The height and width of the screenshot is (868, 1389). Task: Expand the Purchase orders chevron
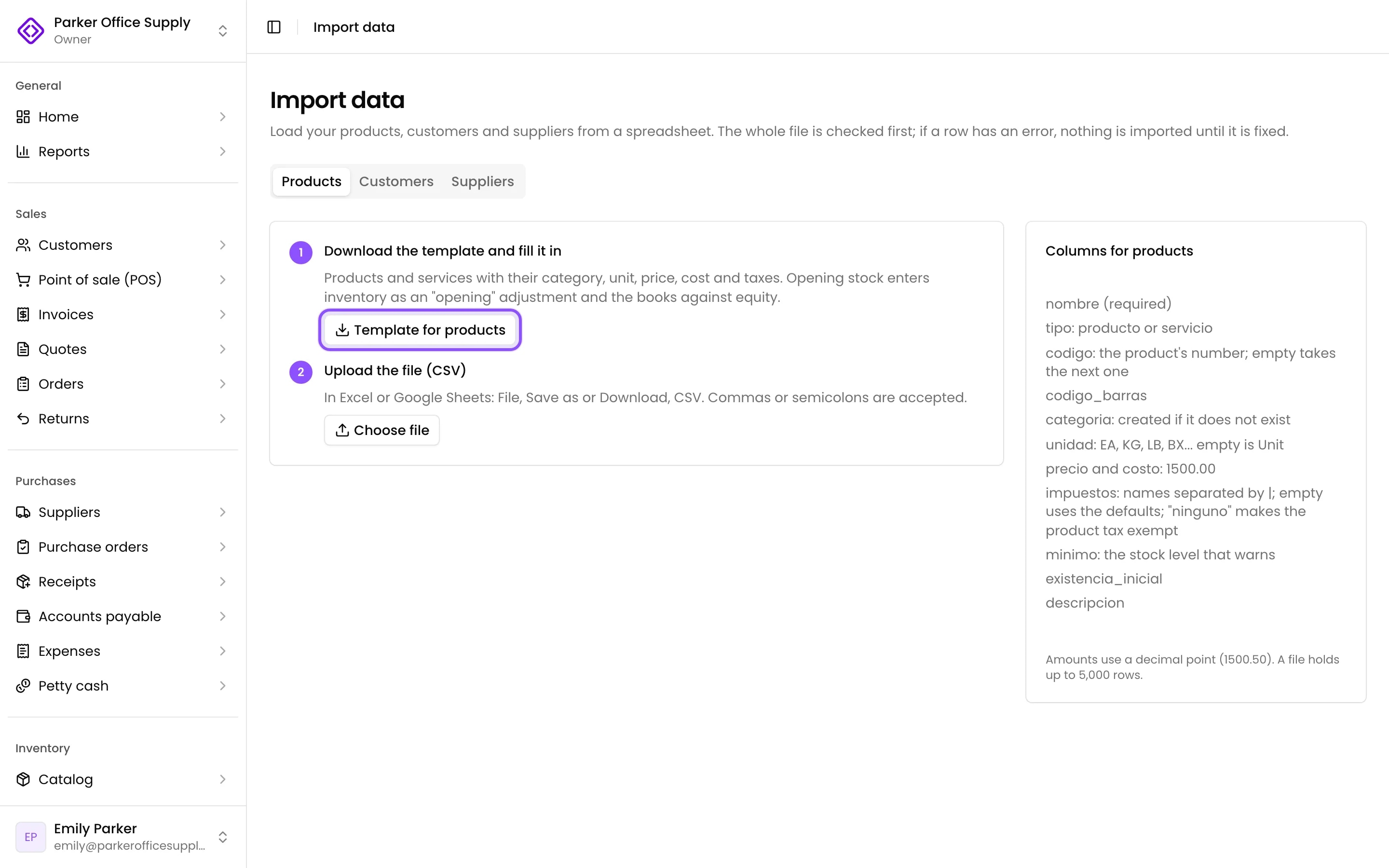coord(223,547)
